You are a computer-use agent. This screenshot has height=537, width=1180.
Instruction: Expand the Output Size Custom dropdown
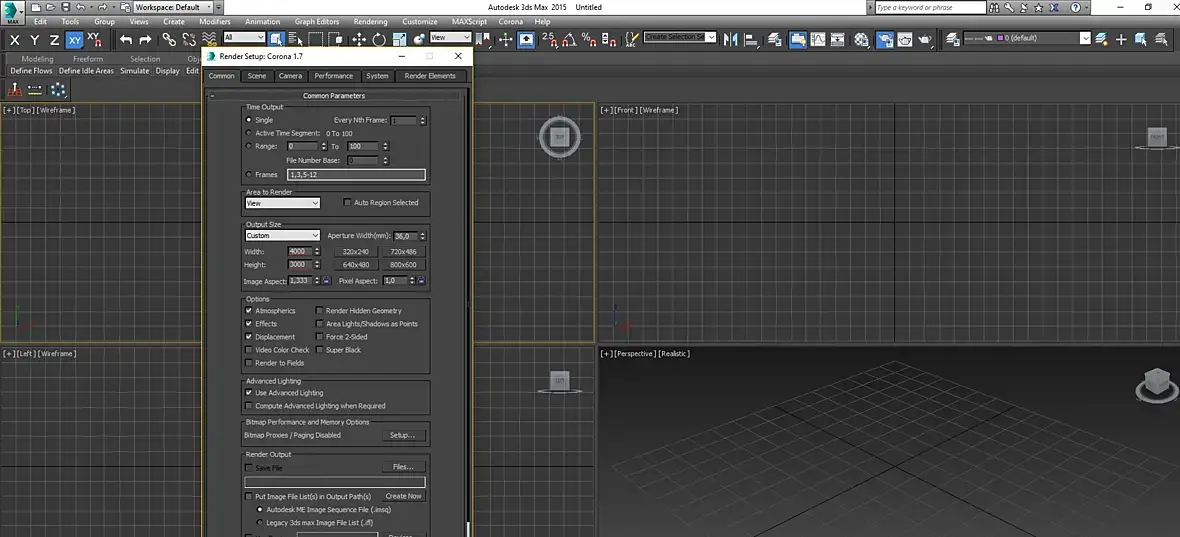pyautogui.click(x=283, y=236)
